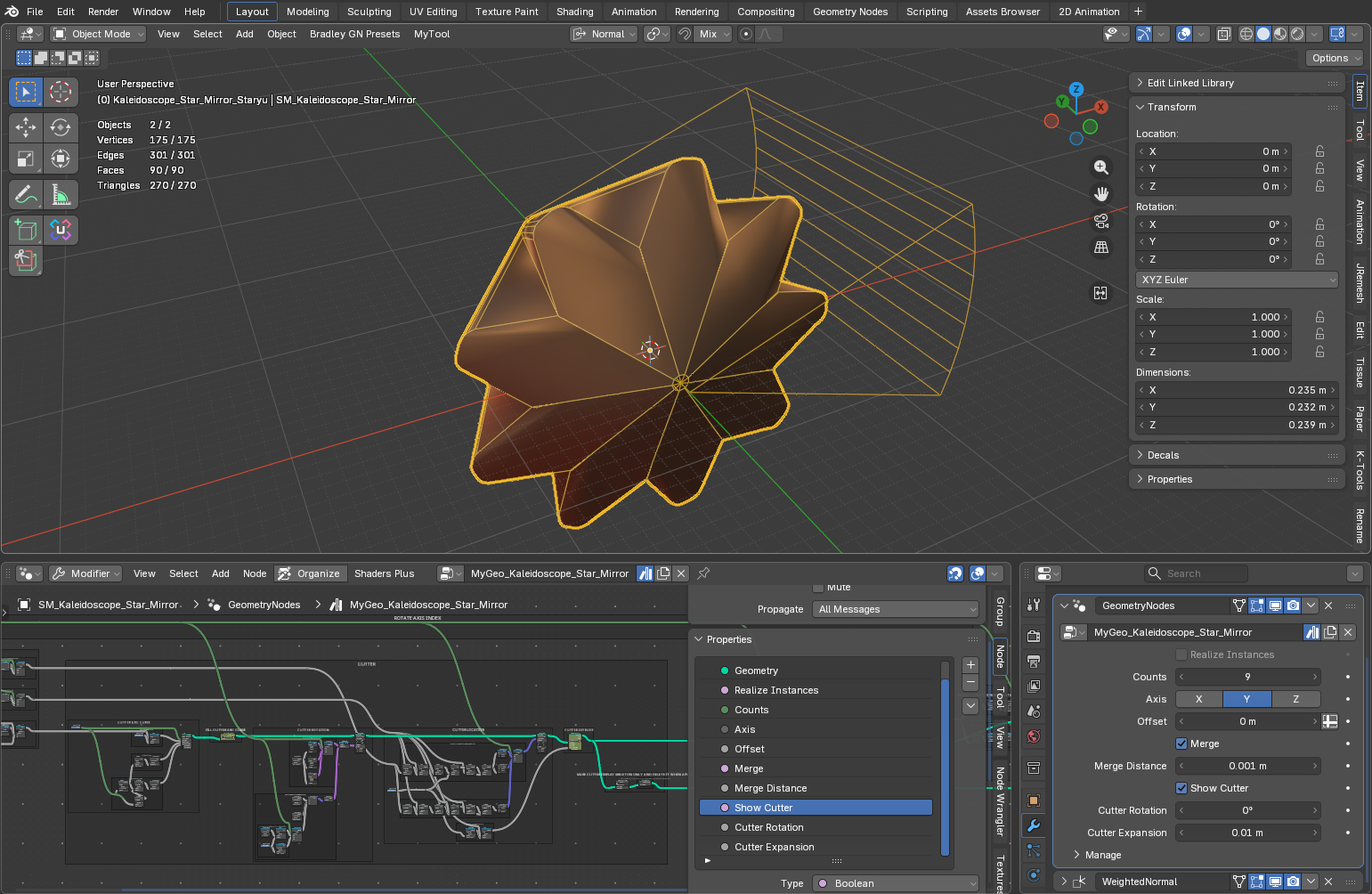The width and height of the screenshot is (1372, 894).
Task: Expand the Manage subpanel
Action: (x=1102, y=855)
